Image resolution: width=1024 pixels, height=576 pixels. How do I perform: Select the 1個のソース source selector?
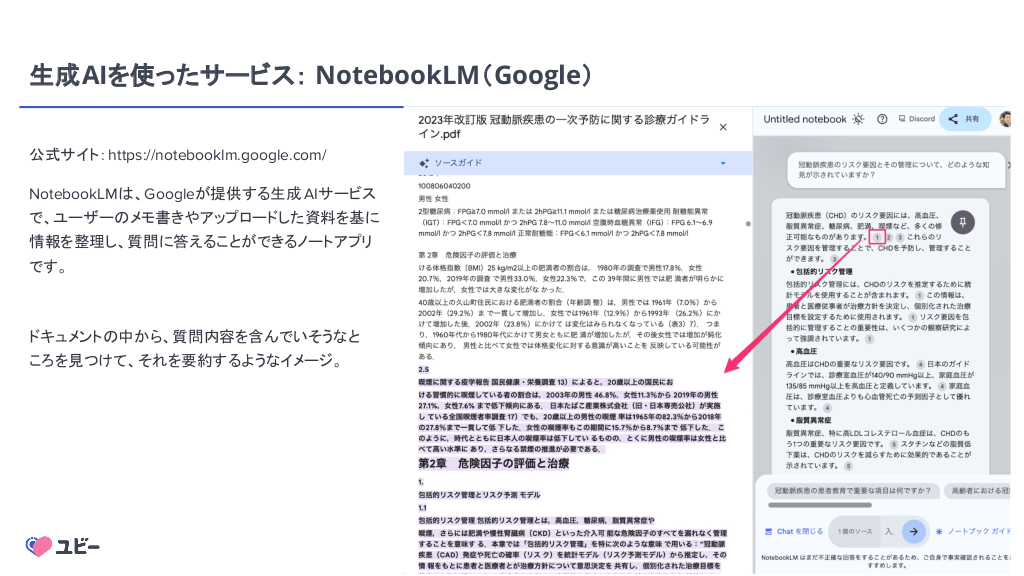855,531
